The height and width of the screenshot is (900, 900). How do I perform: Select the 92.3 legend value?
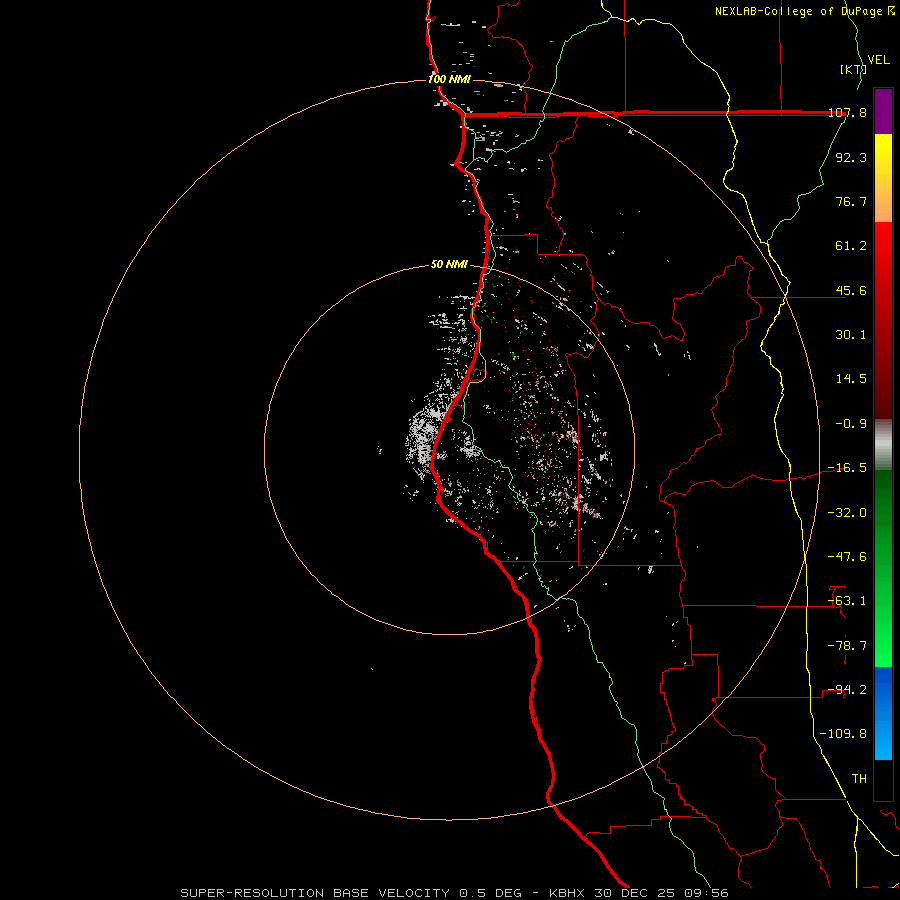[851, 157]
